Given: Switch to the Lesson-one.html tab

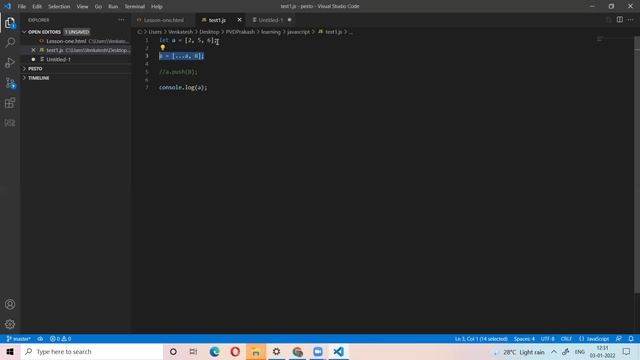Looking at the screenshot, I should [164, 20].
